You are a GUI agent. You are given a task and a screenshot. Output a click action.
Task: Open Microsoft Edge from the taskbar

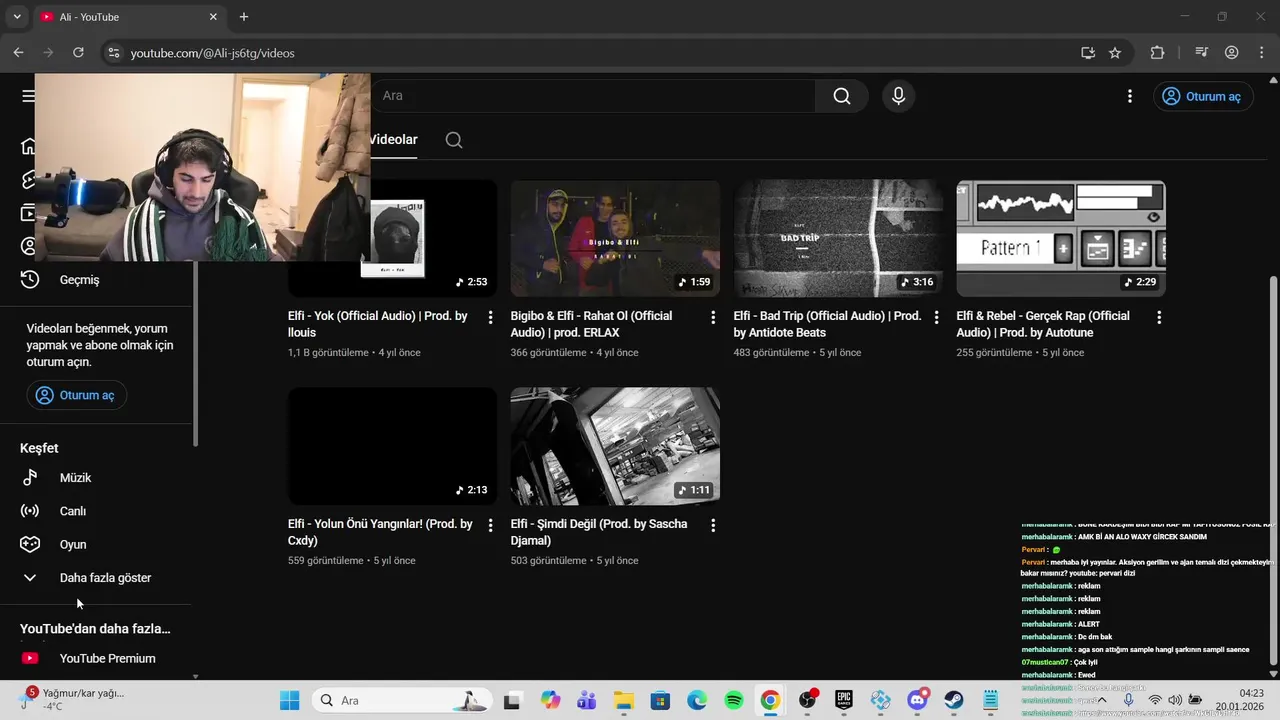coord(697,701)
